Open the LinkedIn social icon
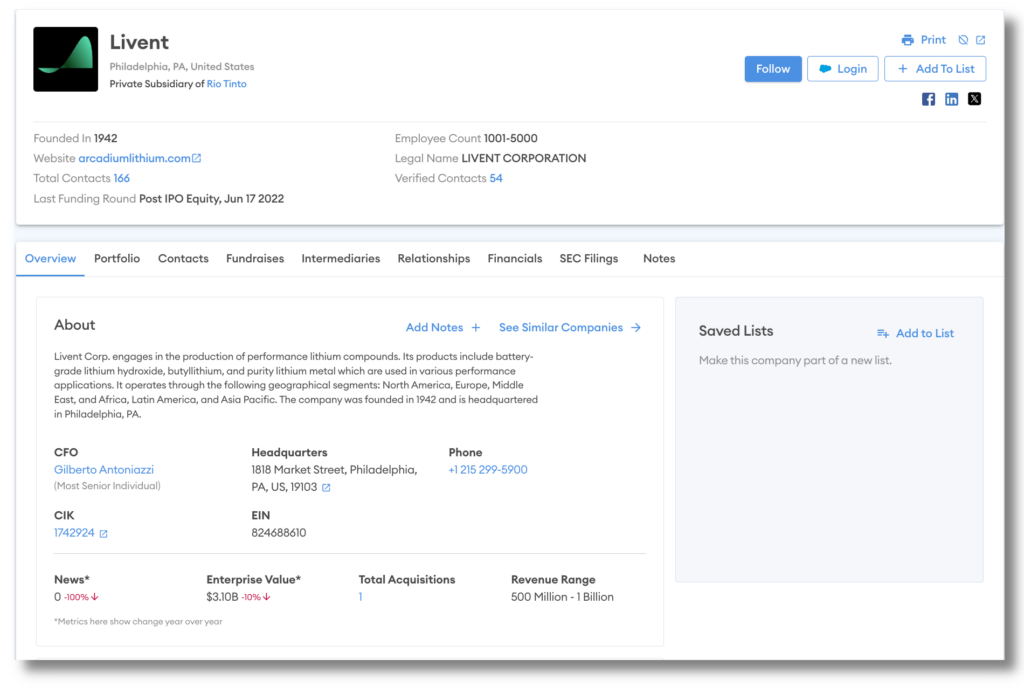This screenshot has height=695, width=1024. coord(952,99)
